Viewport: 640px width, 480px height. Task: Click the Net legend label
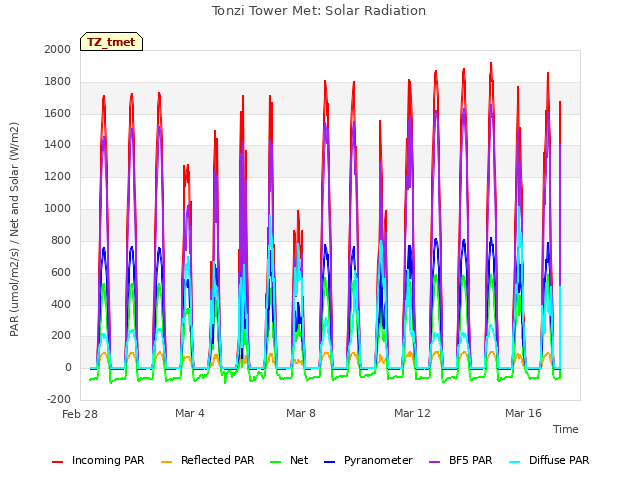tap(299, 460)
